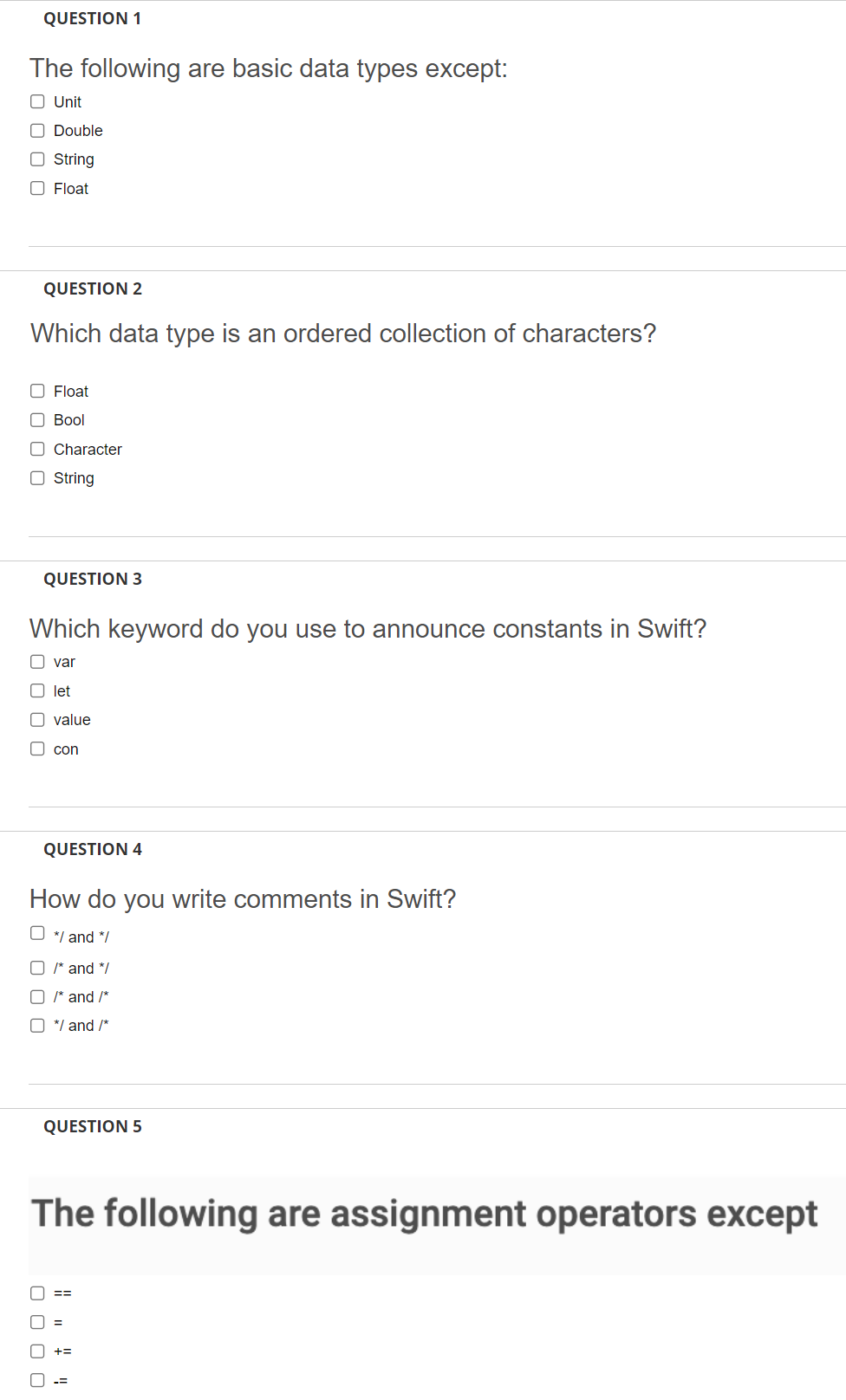Check the '/* and */' comment option
Image resolution: width=846 pixels, height=1400 pixels.
point(37,968)
